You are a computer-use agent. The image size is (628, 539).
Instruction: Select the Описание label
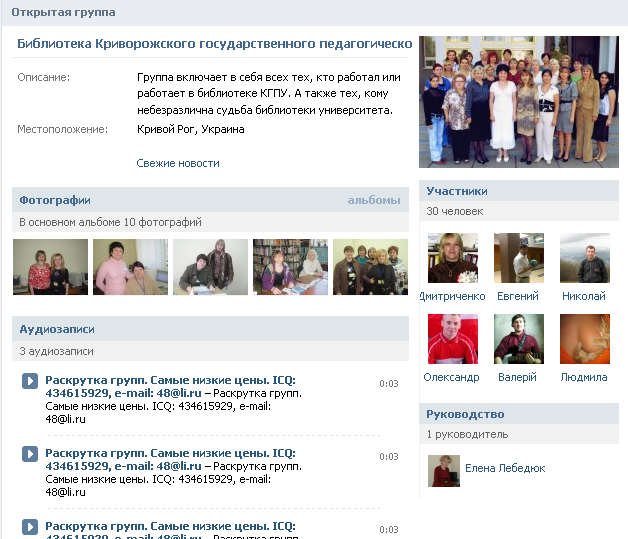[43, 77]
